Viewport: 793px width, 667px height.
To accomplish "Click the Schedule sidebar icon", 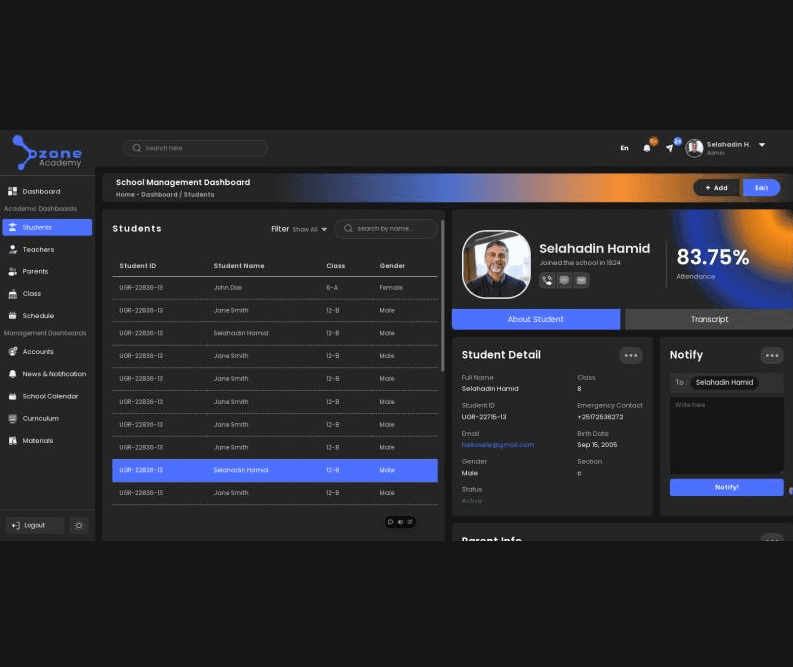I will pos(13,316).
